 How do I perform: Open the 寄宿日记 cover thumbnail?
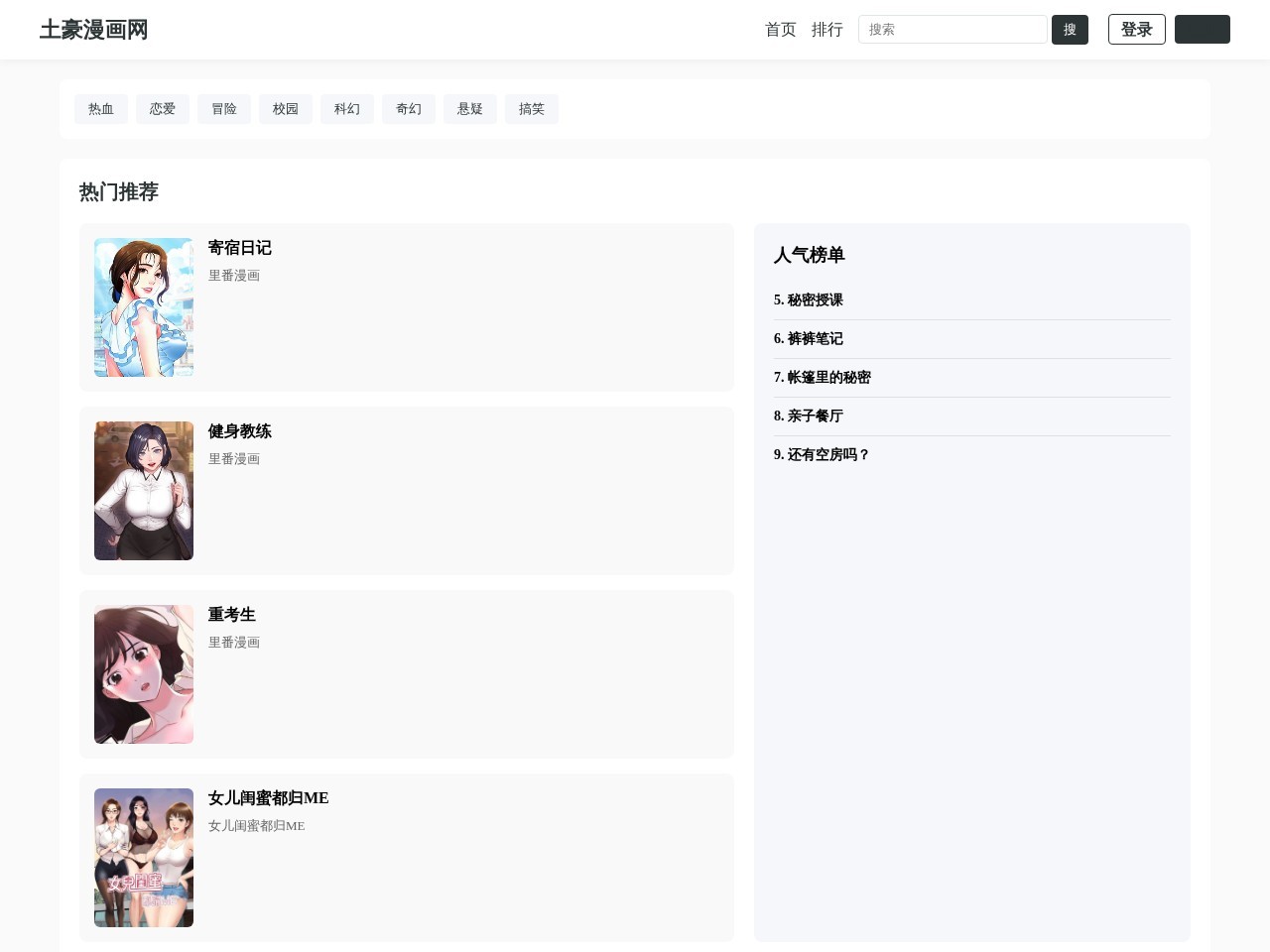144,307
